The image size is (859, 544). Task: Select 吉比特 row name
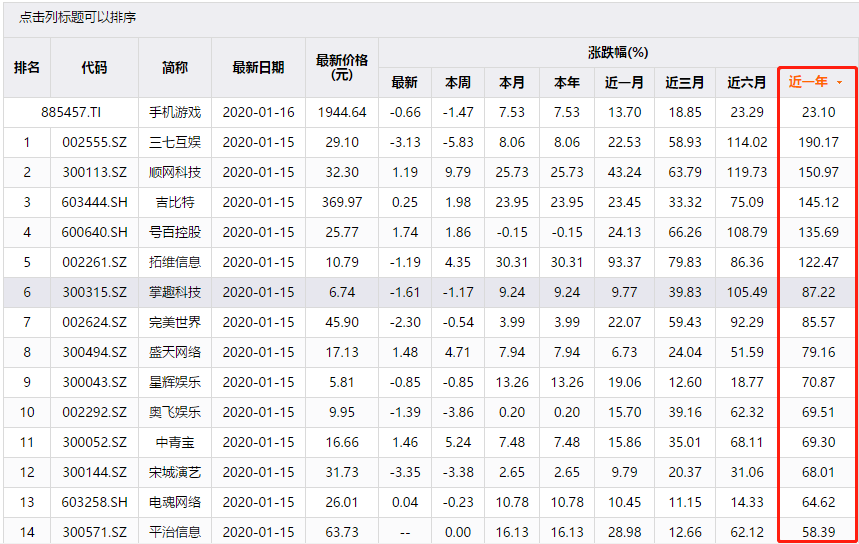tap(175, 202)
